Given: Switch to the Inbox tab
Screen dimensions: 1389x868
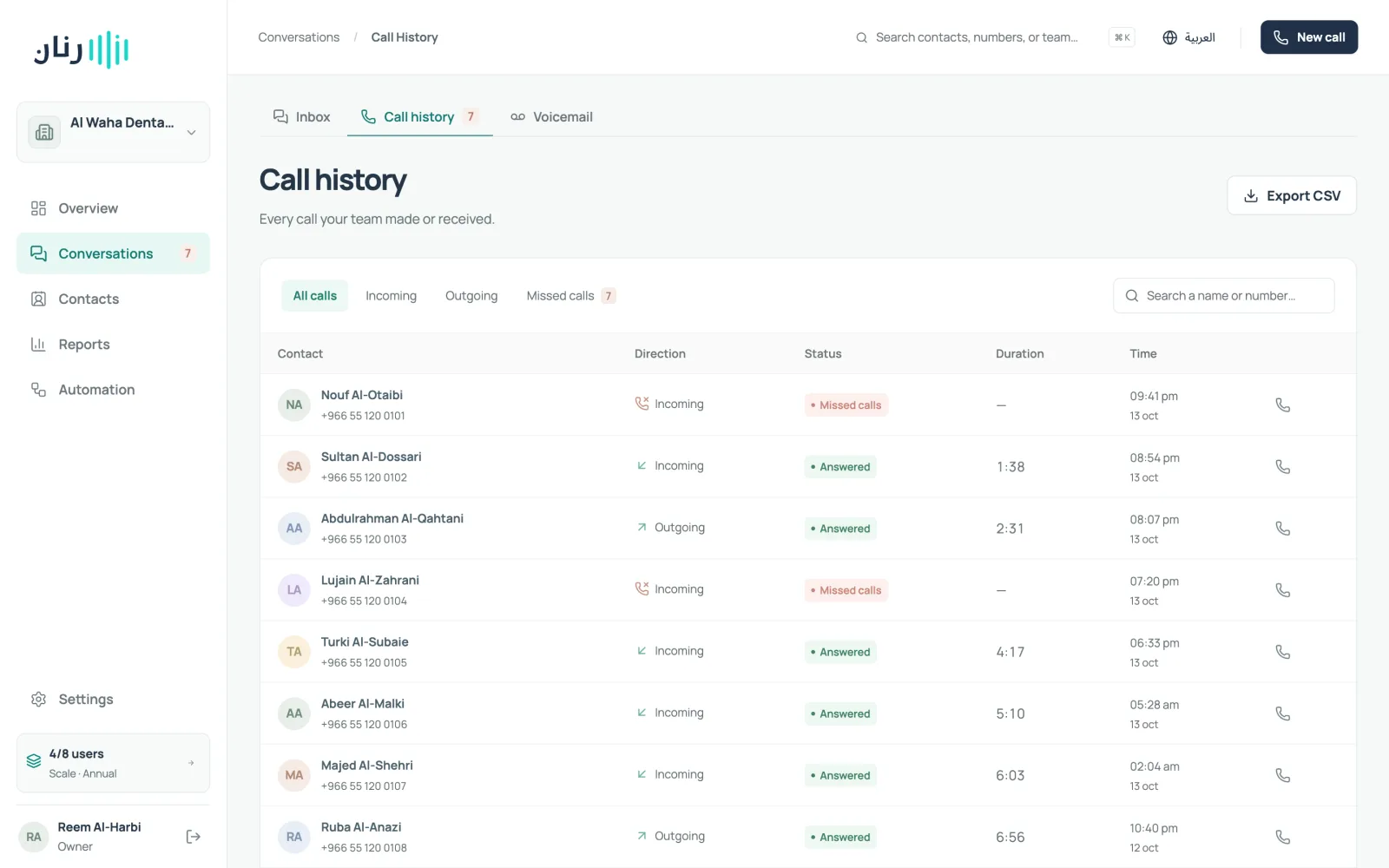Looking at the screenshot, I should [301, 117].
